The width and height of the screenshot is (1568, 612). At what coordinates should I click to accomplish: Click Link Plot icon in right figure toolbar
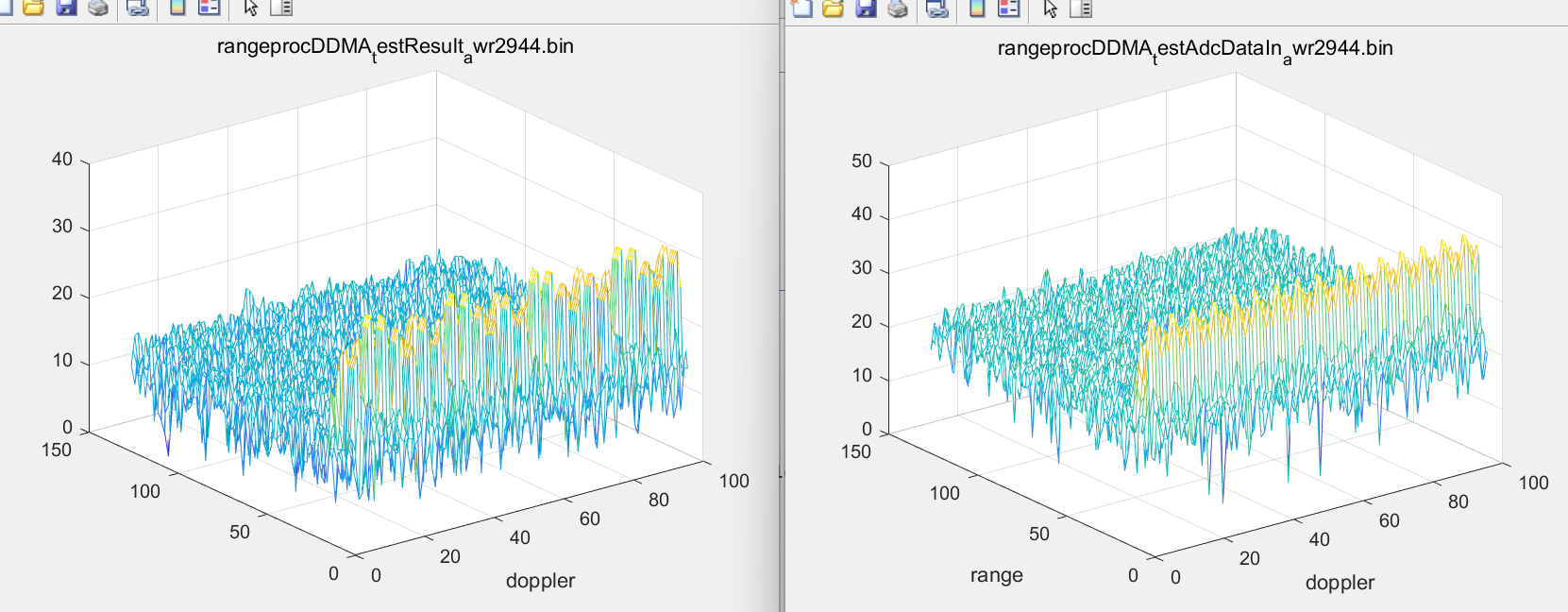click(937, 8)
